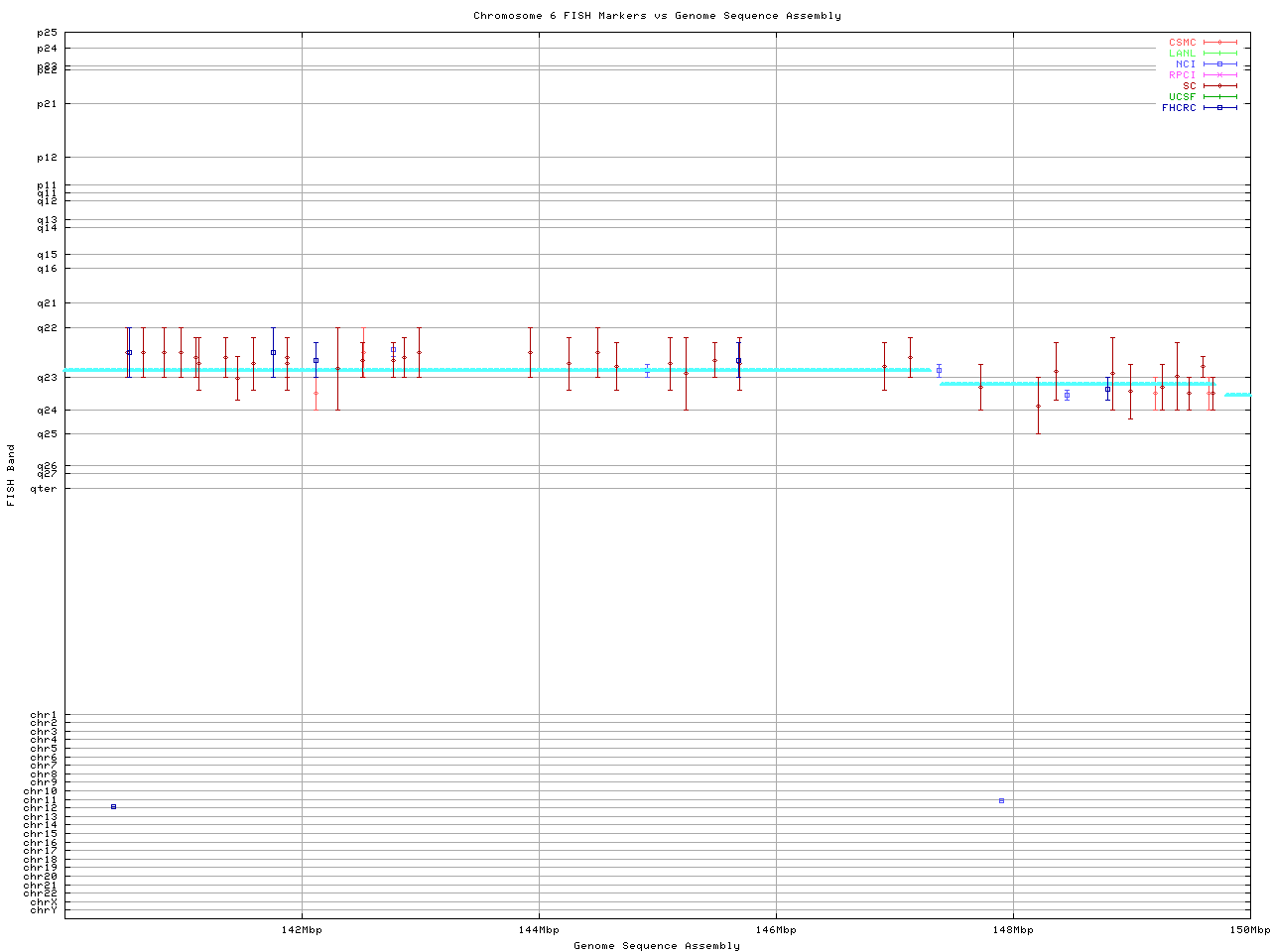Click the 142Mbp x-axis tick label
Image resolution: width=1270 pixels, height=952 pixels.
point(302,930)
